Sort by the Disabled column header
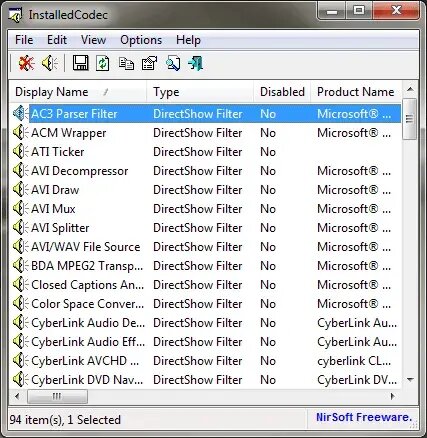The height and width of the screenshot is (438, 427). coord(282,92)
